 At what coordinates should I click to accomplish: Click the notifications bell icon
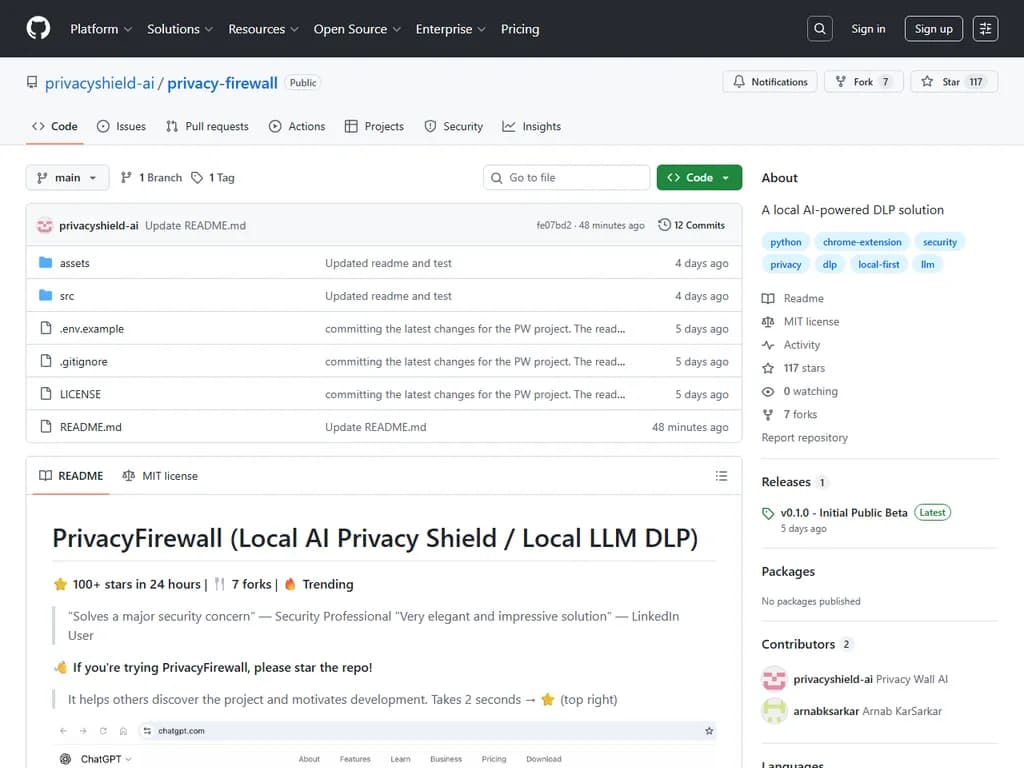tap(739, 81)
